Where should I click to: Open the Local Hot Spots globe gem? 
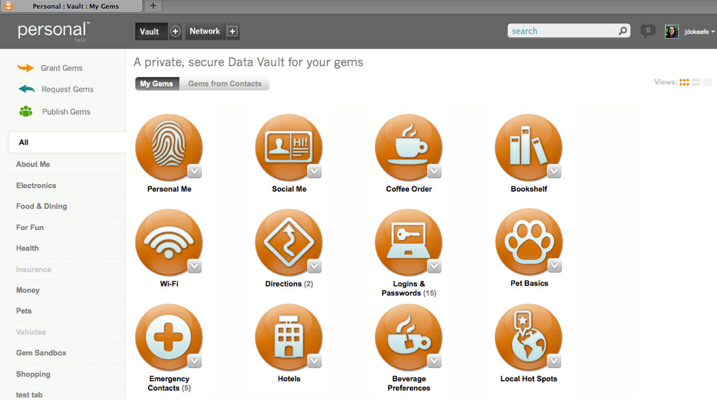click(528, 337)
